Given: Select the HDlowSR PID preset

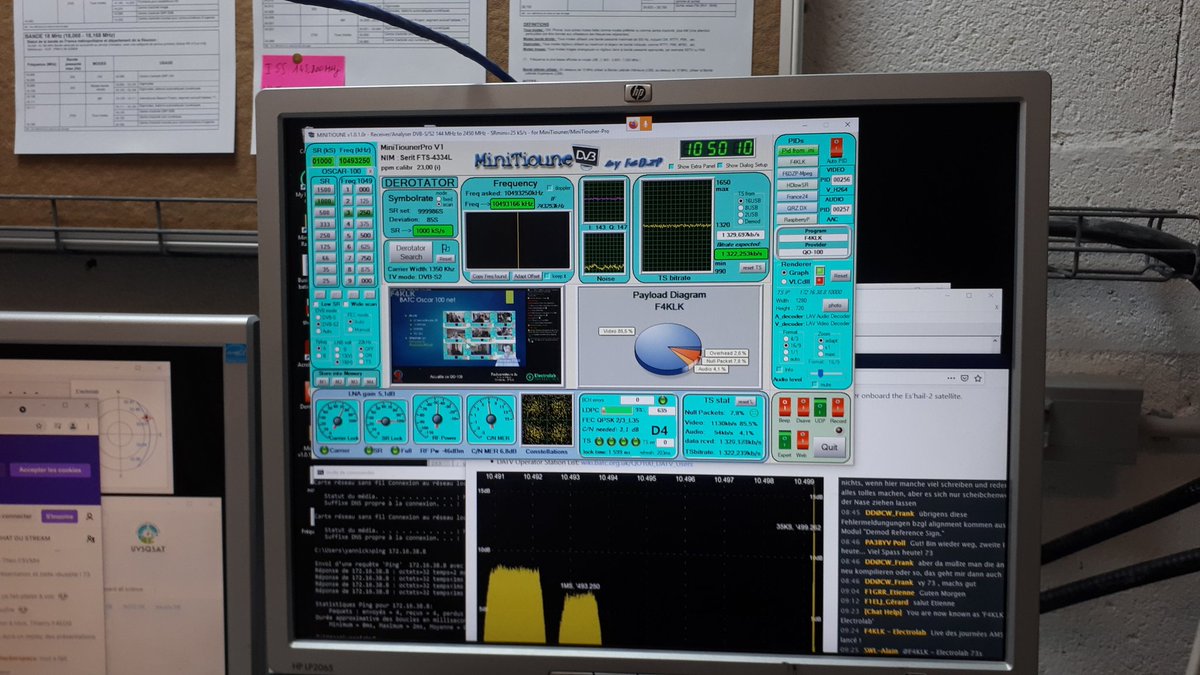Looking at the screenshot, I should [798, 184].
